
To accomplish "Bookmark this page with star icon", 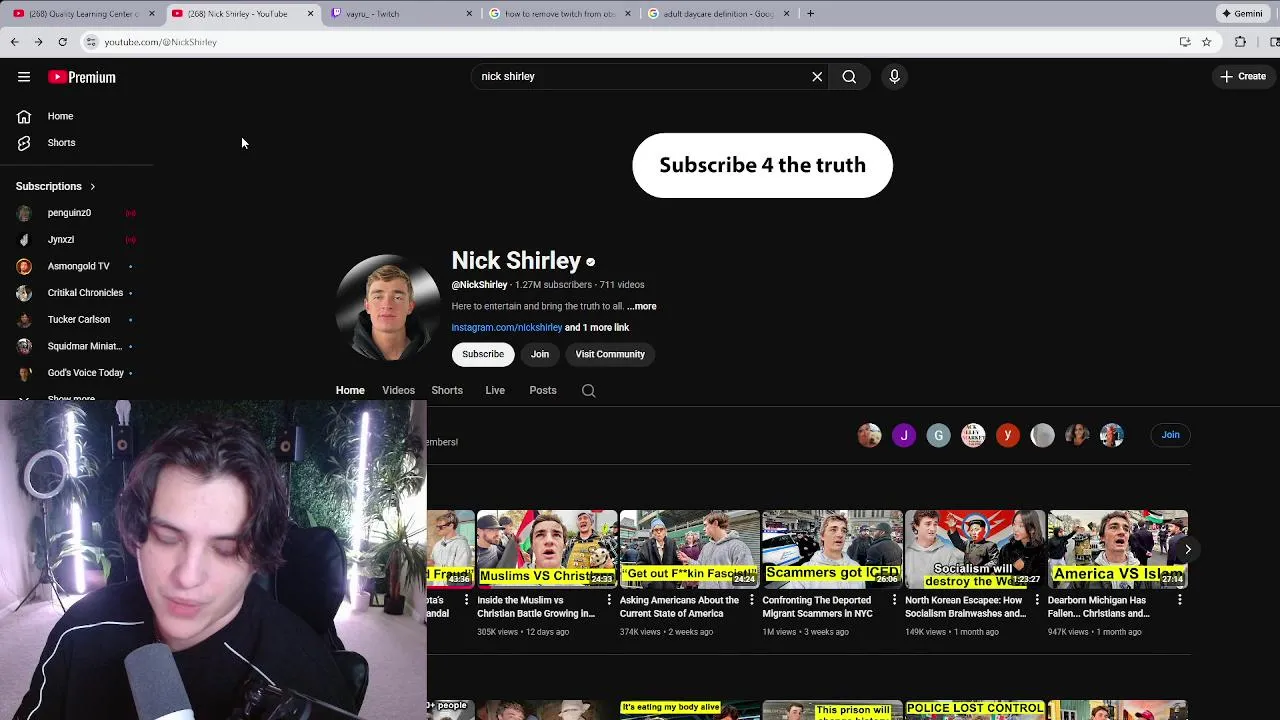I will (1207, 42).
